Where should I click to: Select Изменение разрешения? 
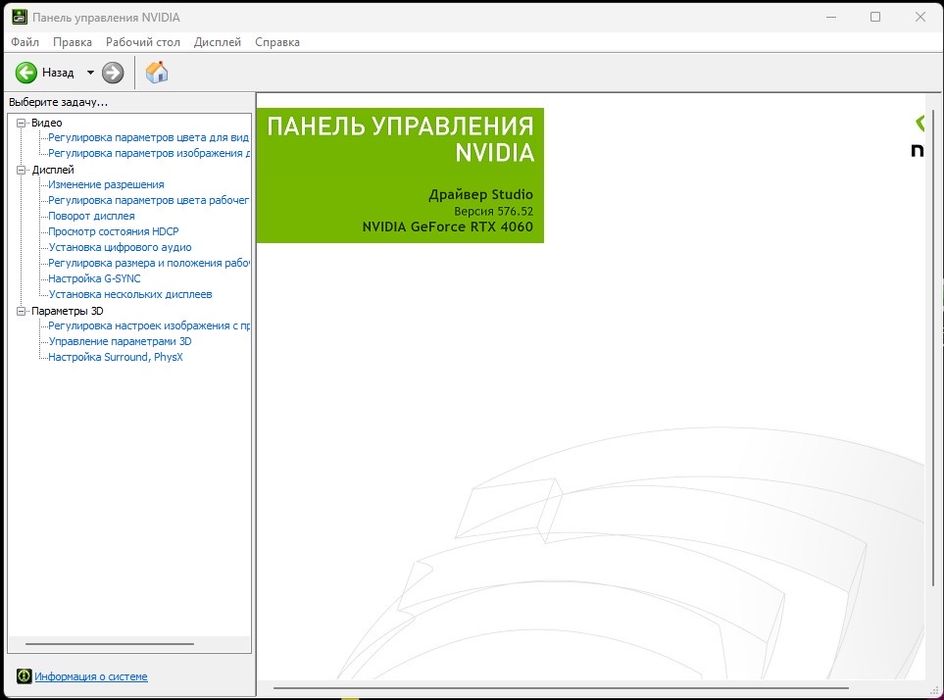pos(106,185)
